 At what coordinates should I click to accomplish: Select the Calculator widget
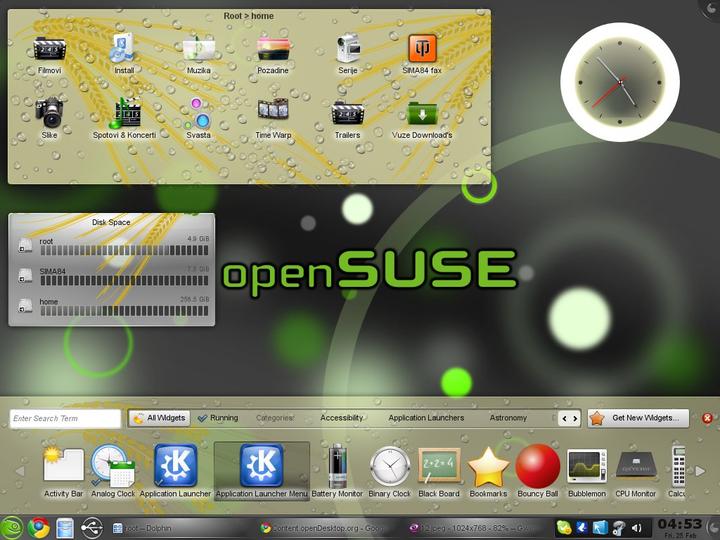678,471
